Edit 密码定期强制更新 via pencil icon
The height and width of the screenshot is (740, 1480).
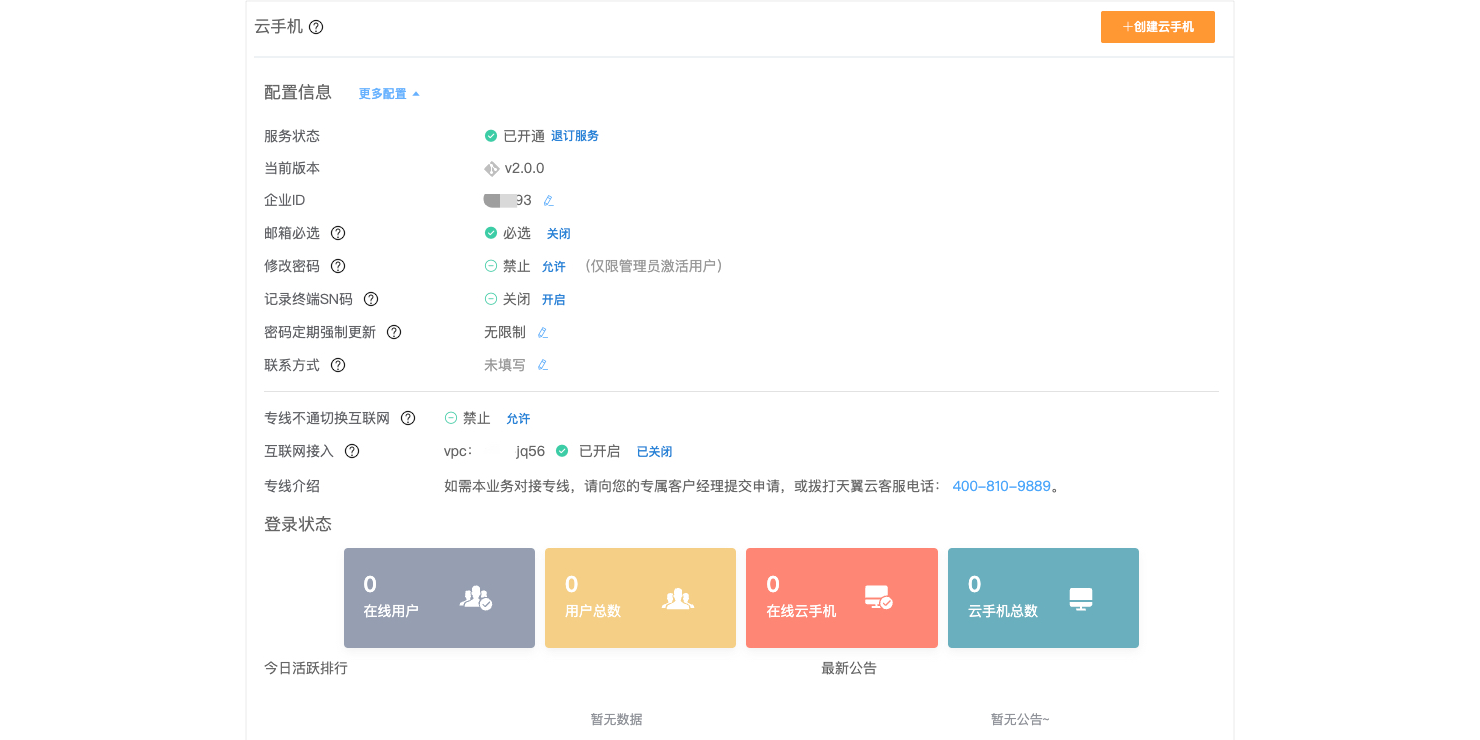click(542, 332)
